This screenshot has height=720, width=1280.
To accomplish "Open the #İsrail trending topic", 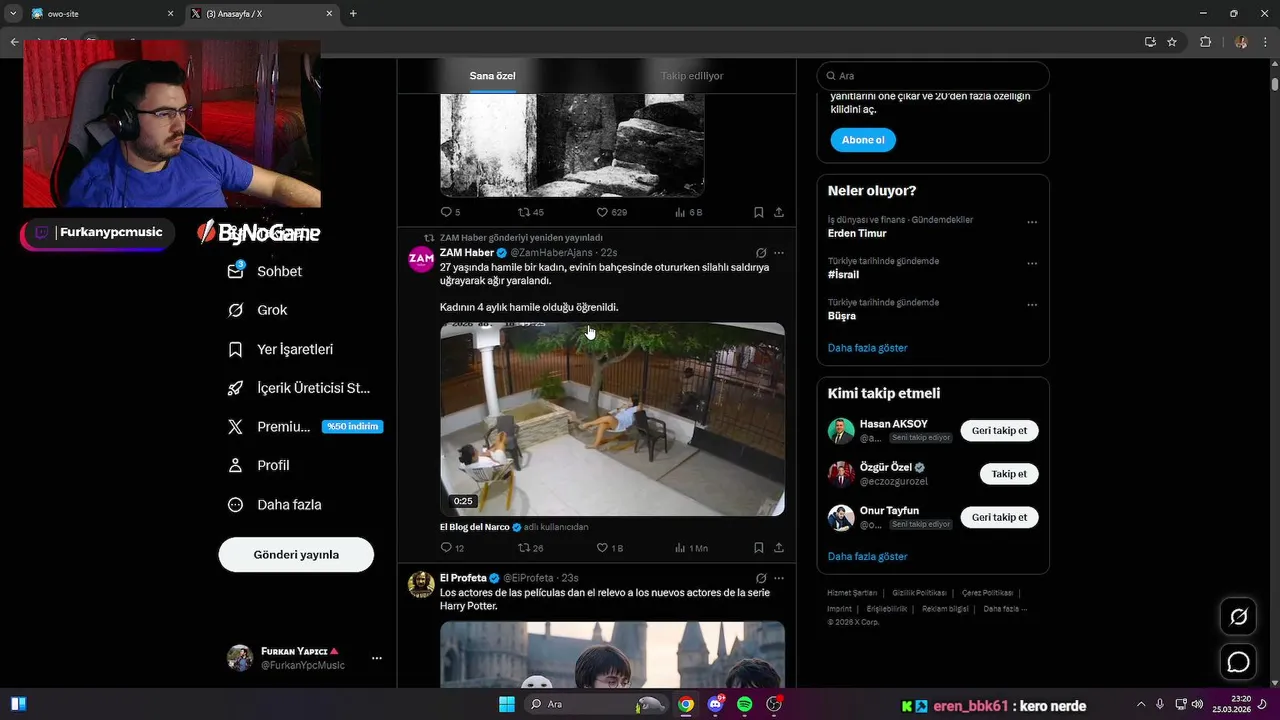I will (x=843, y=274).
